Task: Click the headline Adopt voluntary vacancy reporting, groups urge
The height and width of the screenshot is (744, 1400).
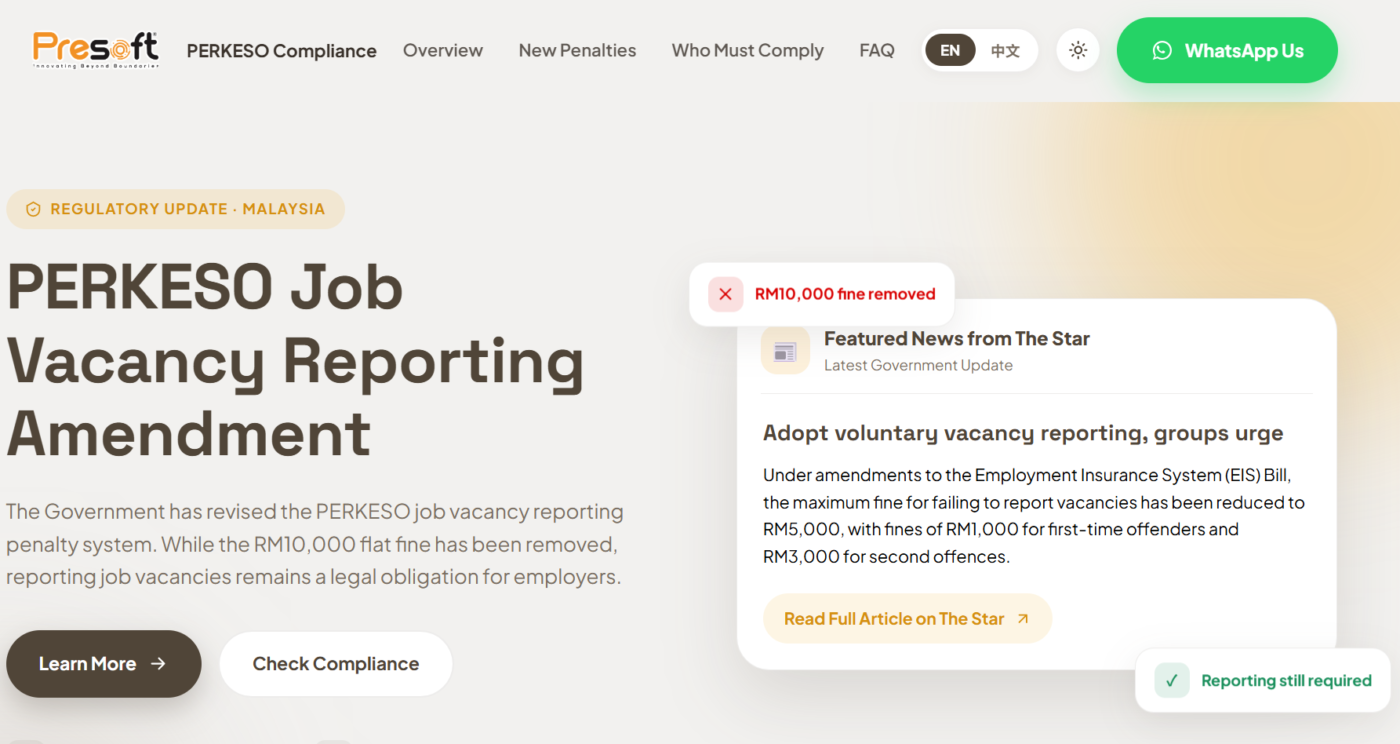Action: coord(1023,433)
